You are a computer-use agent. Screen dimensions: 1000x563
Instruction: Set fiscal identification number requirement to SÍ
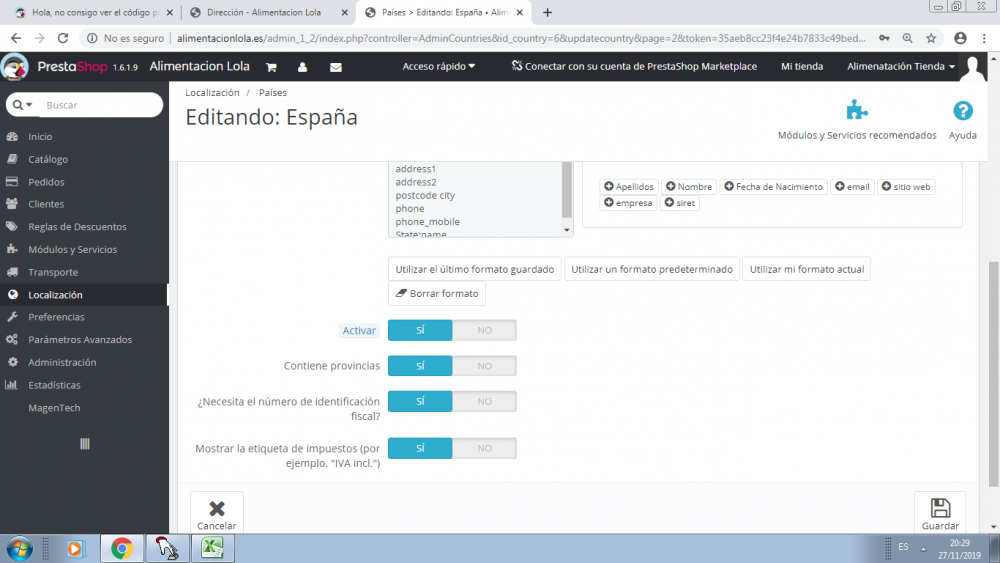420,402
